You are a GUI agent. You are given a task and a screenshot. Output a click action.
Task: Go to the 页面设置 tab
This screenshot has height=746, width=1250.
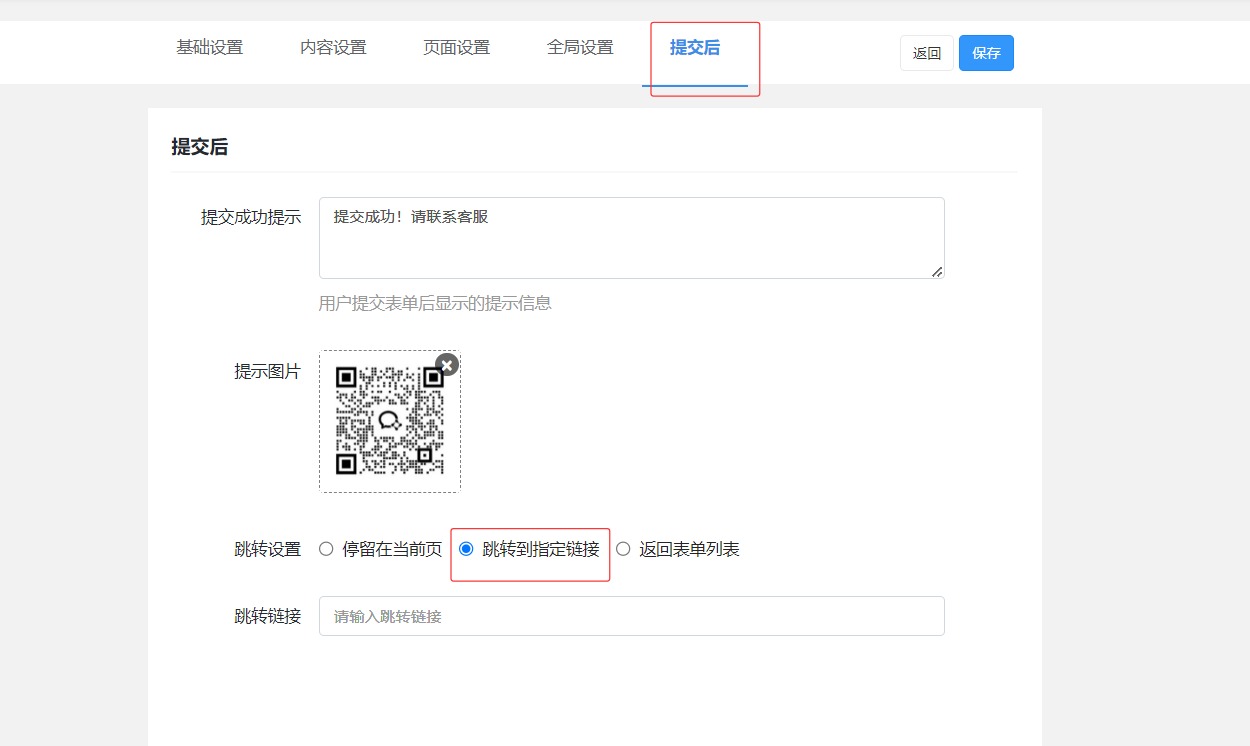(456, 48)
